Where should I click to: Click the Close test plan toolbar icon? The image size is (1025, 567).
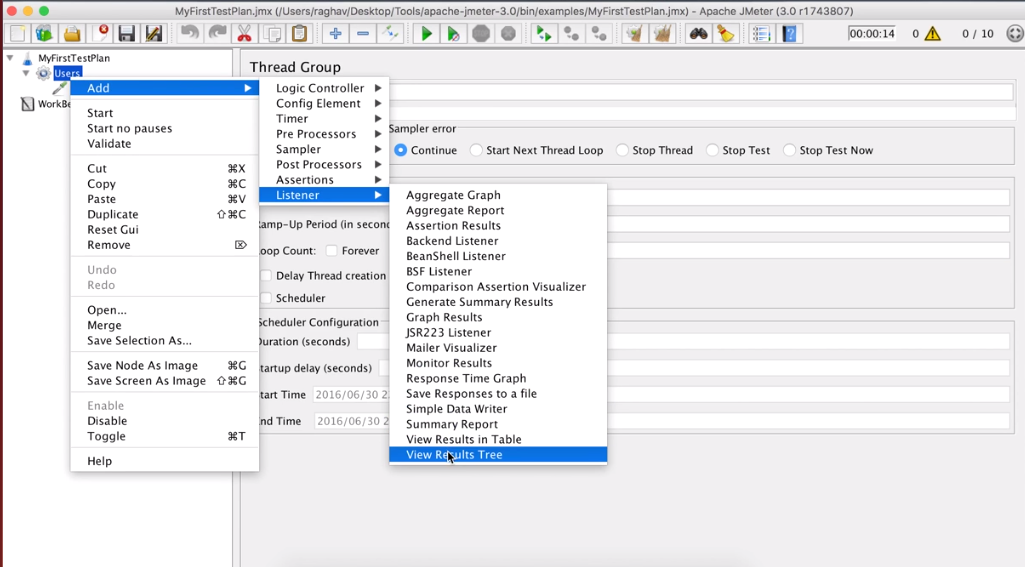[x=99, y=33]
